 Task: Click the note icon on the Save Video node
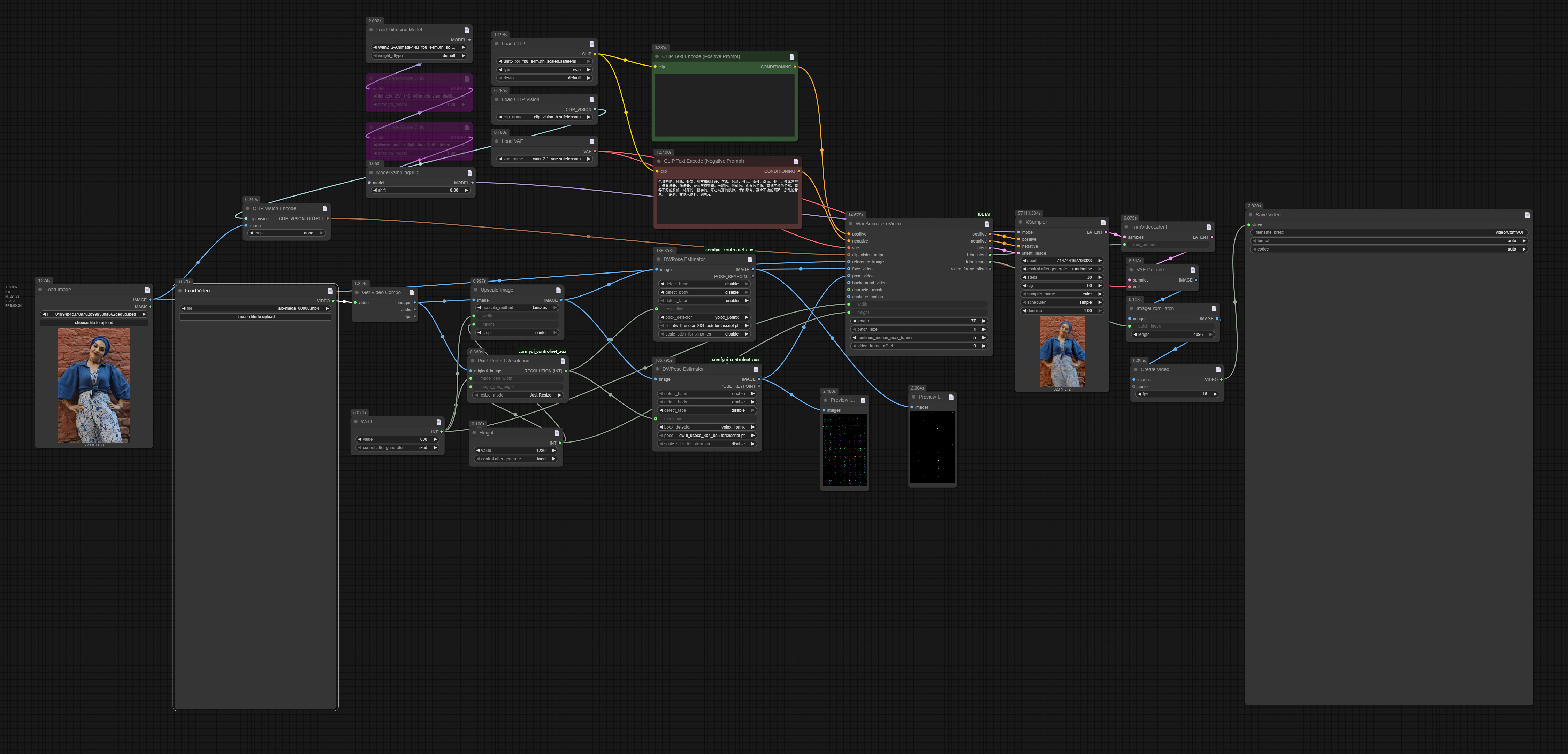point(1528,214)
